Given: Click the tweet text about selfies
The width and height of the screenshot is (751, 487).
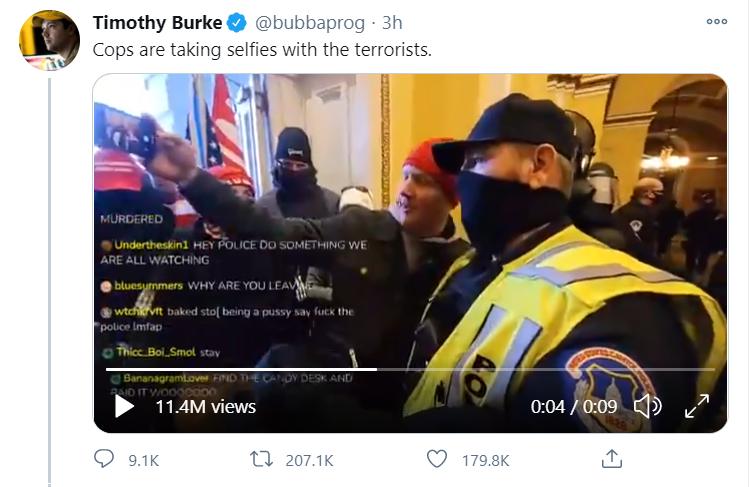Looking at the screenshot, I should (262, 50).
